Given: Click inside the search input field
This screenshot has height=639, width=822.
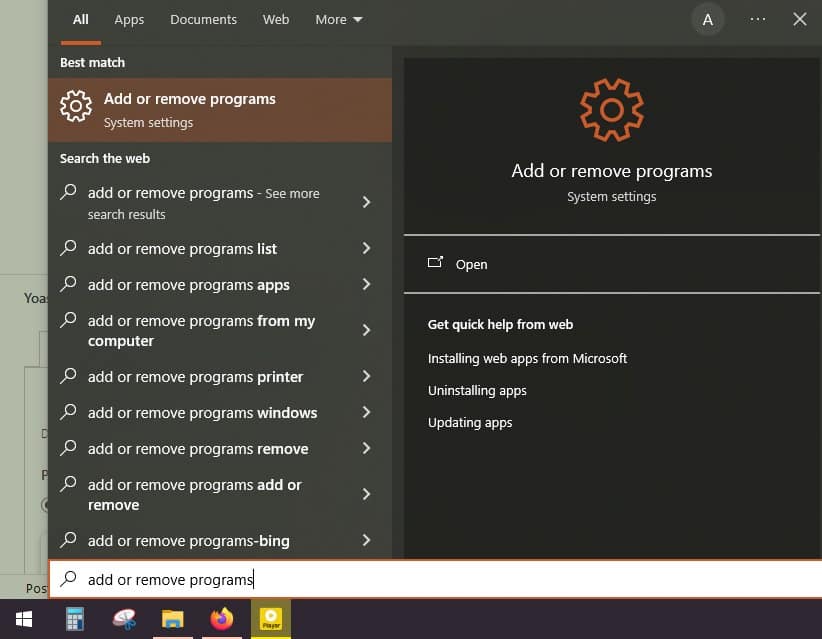Looking at the screenshot, I should 250,579.
